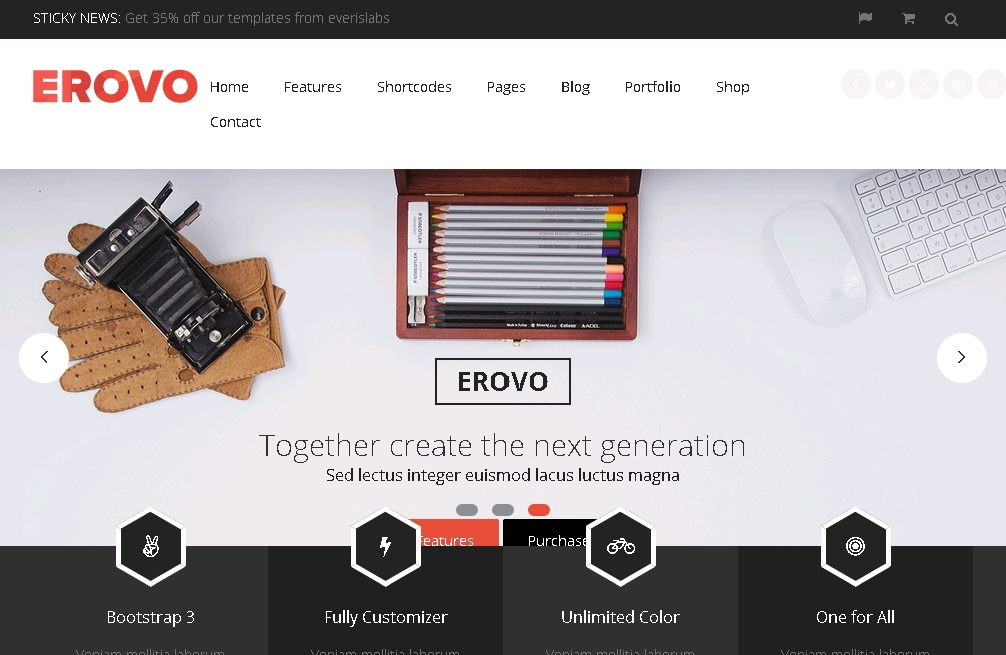Screen dimensions: 1006x655
Task: Open the Facebook social icon
Action: click(856, 84)
